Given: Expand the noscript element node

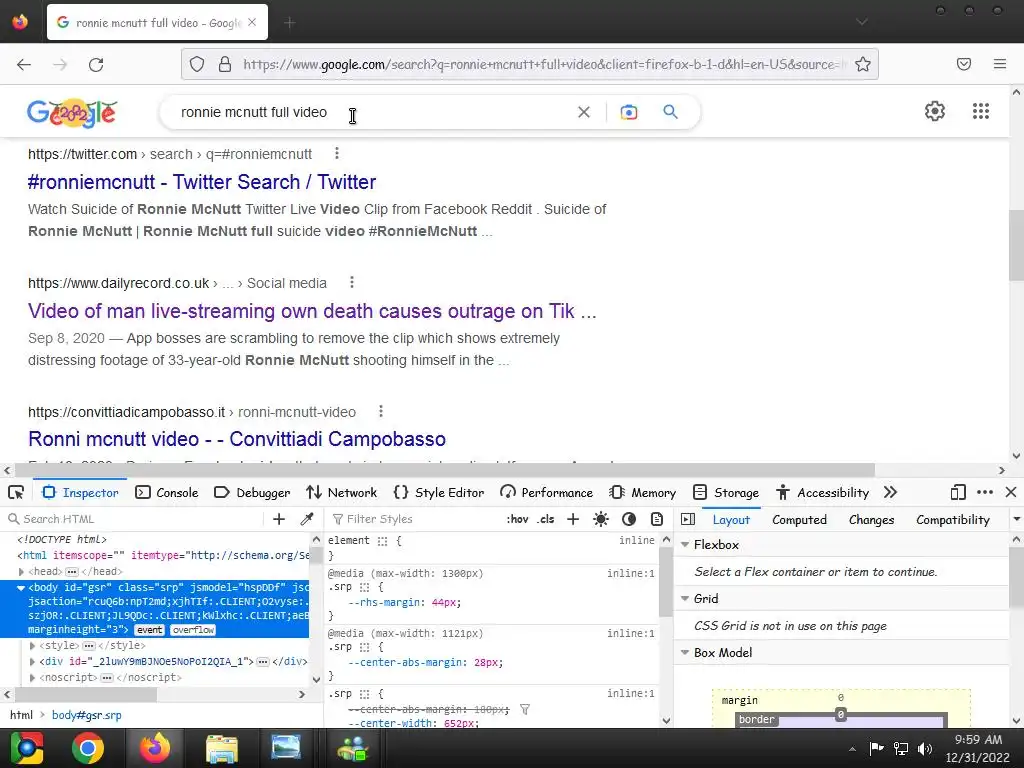Looking at the screenshot, I should click(x=32, y=678).
